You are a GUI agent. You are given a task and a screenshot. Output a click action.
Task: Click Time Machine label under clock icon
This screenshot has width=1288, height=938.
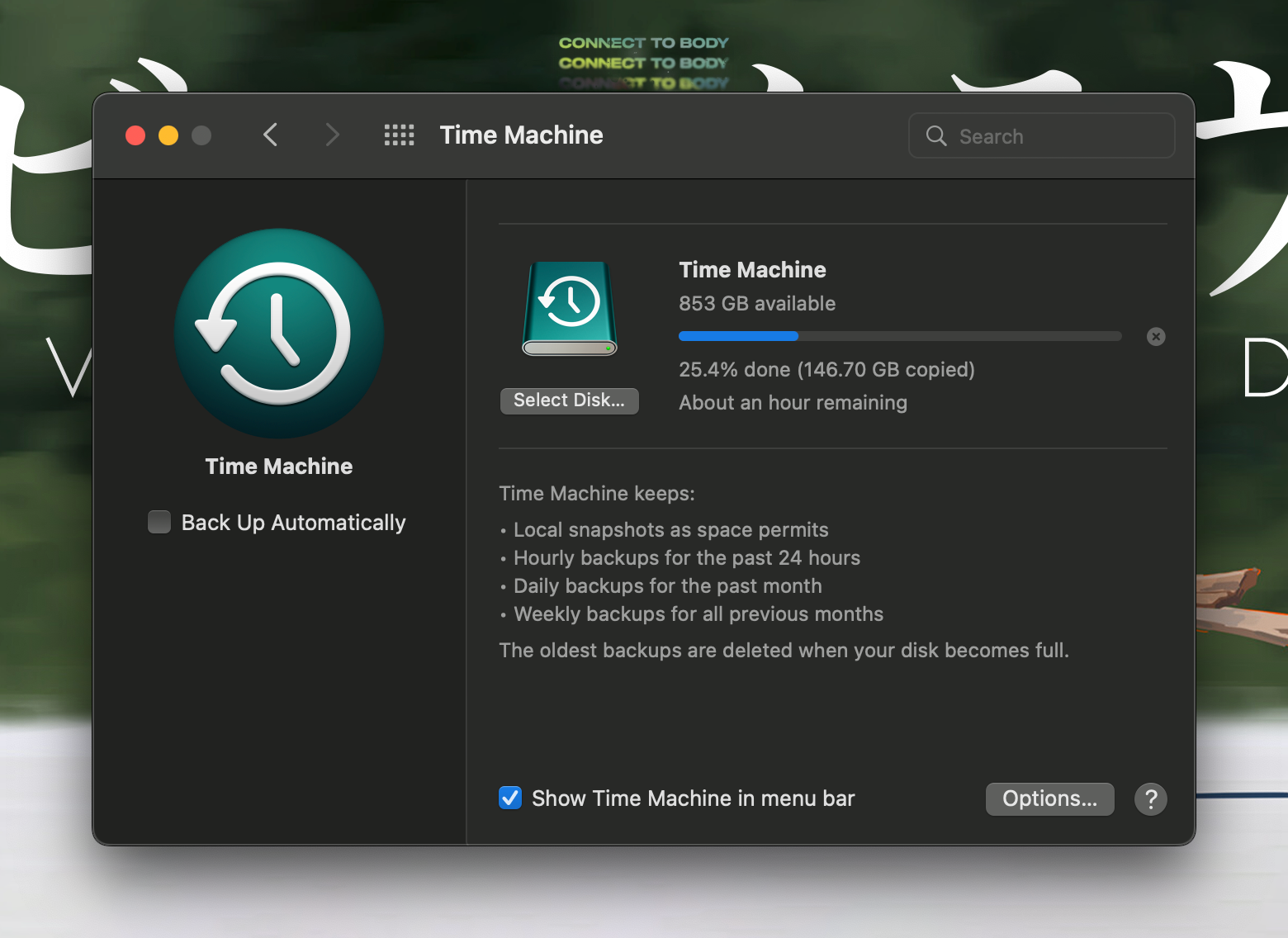(x=279, y=467)
